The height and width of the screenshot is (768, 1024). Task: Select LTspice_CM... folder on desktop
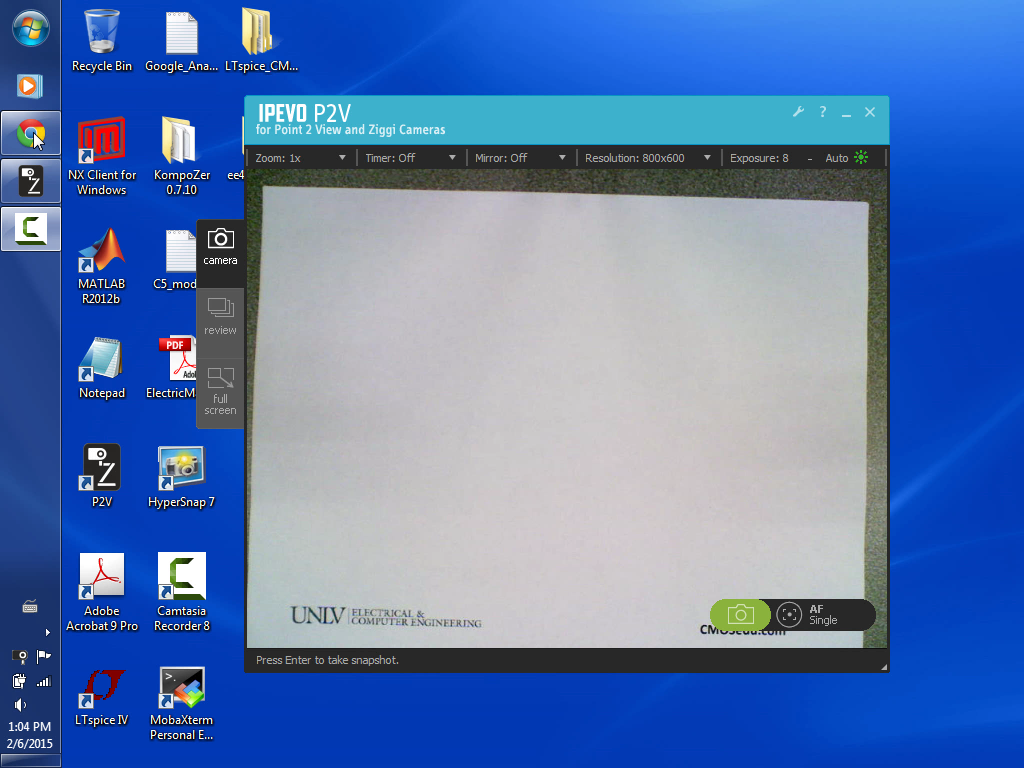[x=261, y=40]
